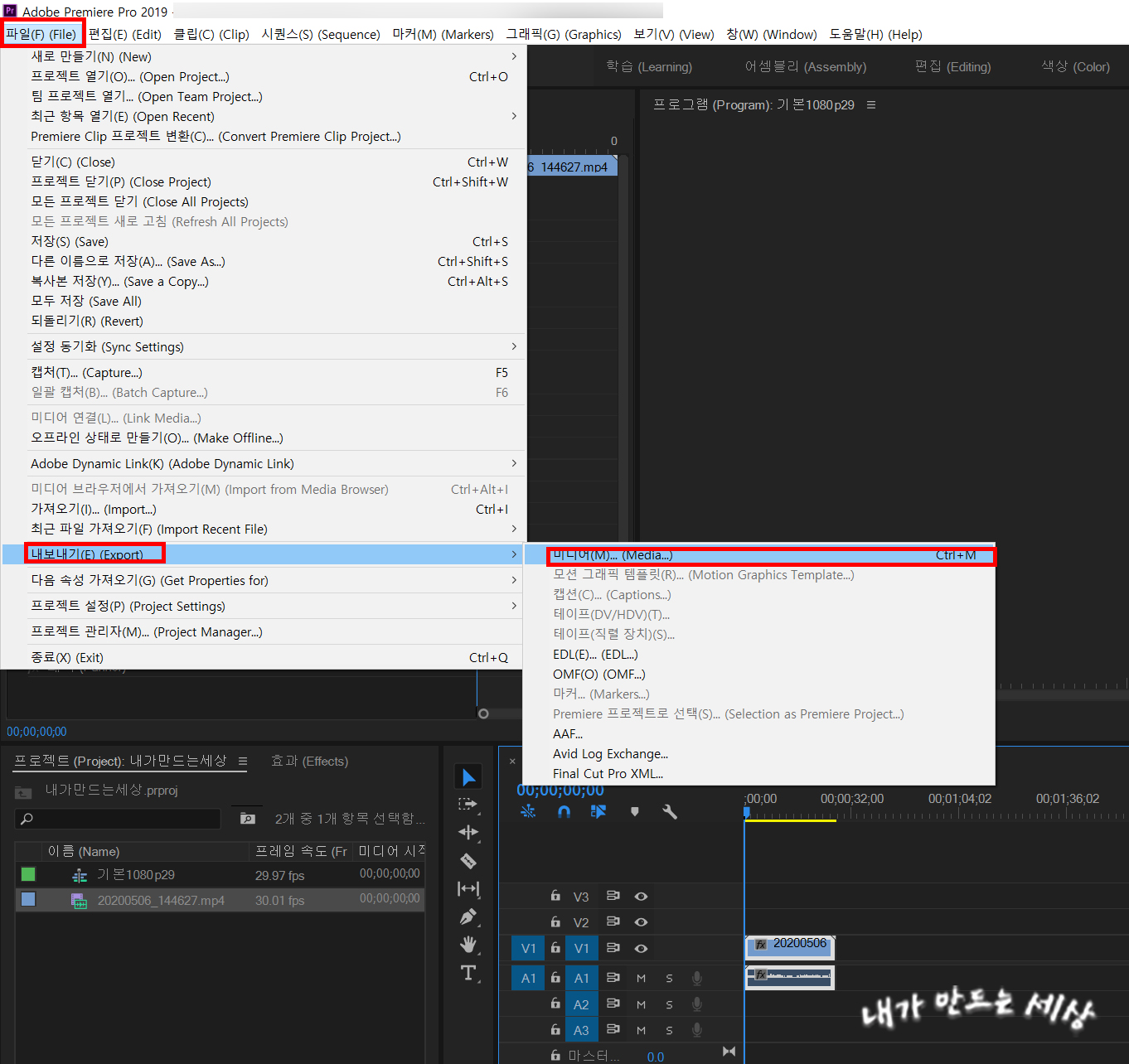Select the Ripple Edit tool
This screenshot has width=1129, height=1064.
[468, 832]
